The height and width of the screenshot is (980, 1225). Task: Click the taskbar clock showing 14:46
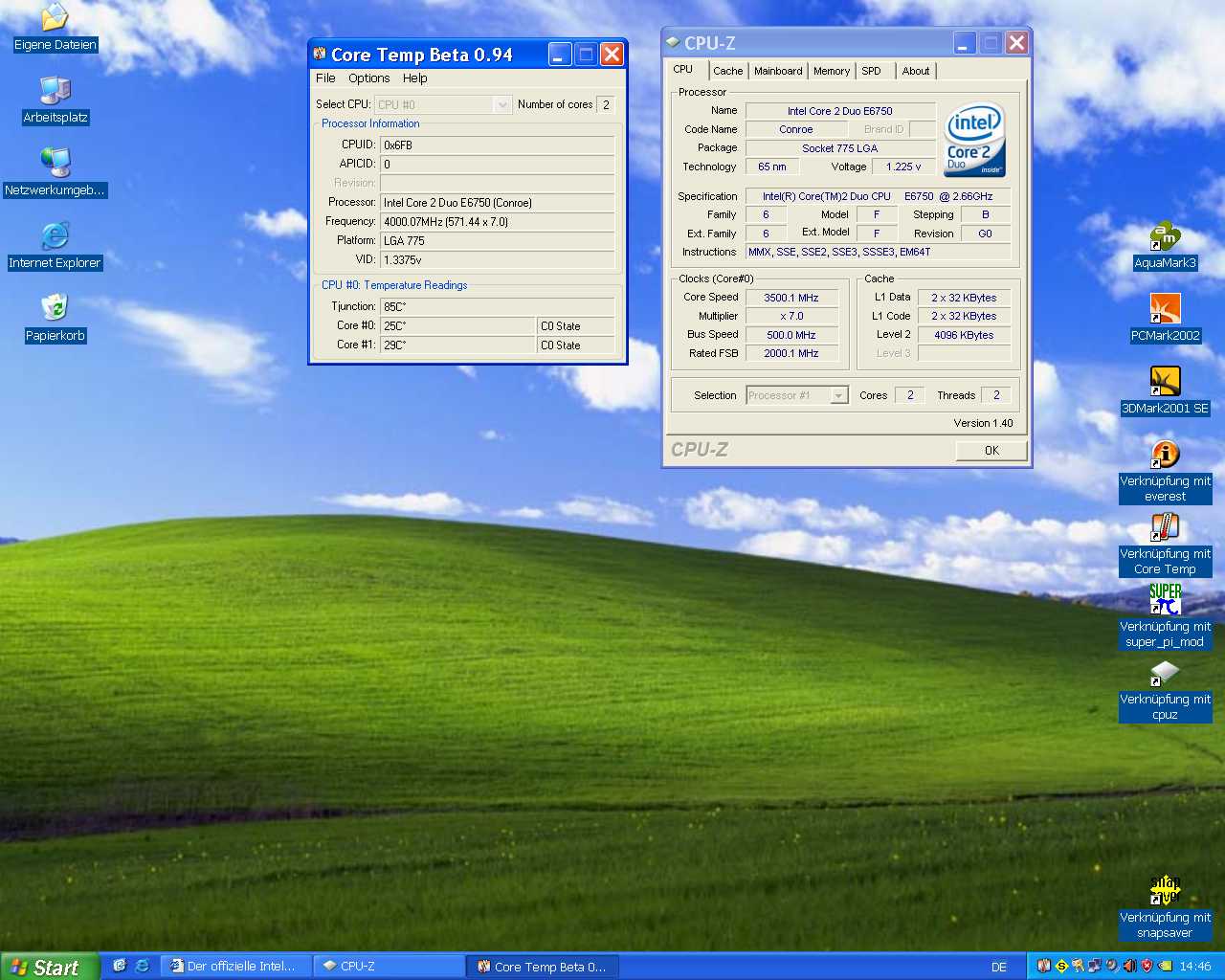pyautogui.click(x=1194, y=967)
